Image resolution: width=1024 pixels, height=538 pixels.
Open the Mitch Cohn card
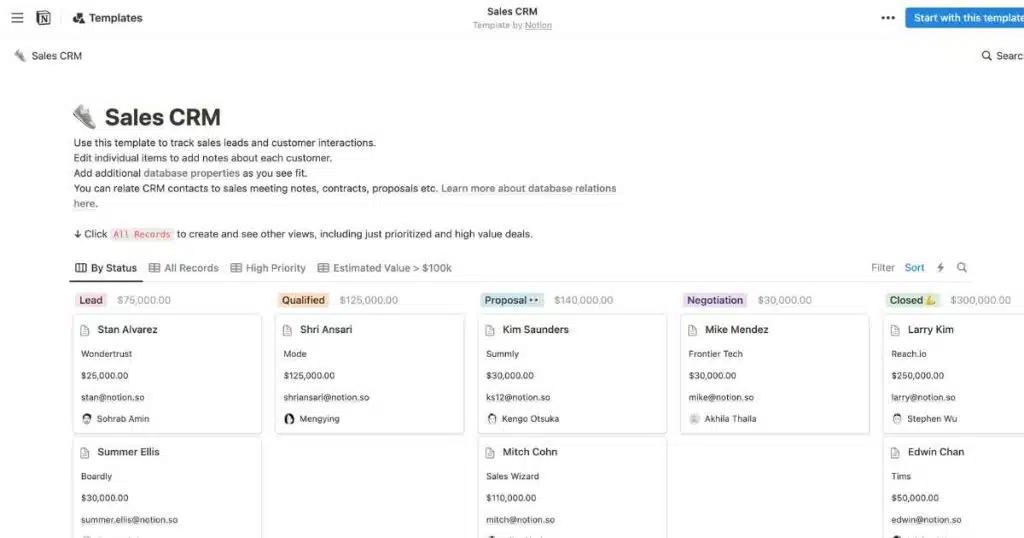(572, 488)
